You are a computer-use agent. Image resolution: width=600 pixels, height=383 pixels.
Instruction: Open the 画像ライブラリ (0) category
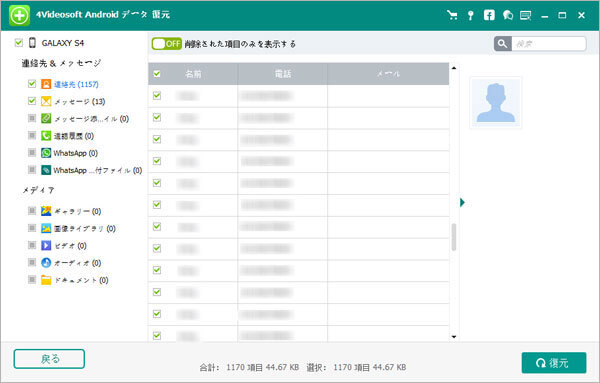(85, 228)
